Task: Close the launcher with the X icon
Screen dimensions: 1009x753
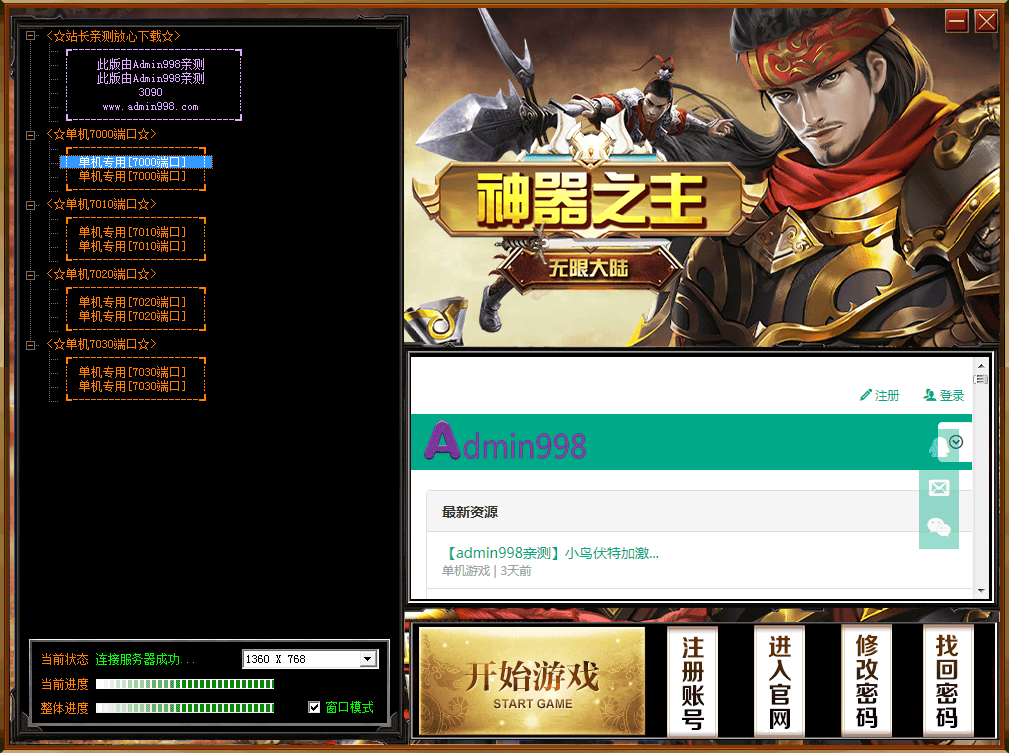Action: coord(986,21)
